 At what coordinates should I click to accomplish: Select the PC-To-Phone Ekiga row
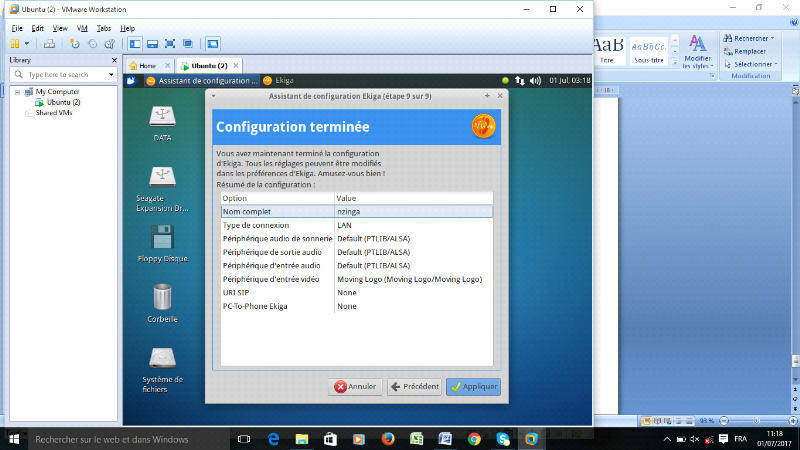point(357,307)
